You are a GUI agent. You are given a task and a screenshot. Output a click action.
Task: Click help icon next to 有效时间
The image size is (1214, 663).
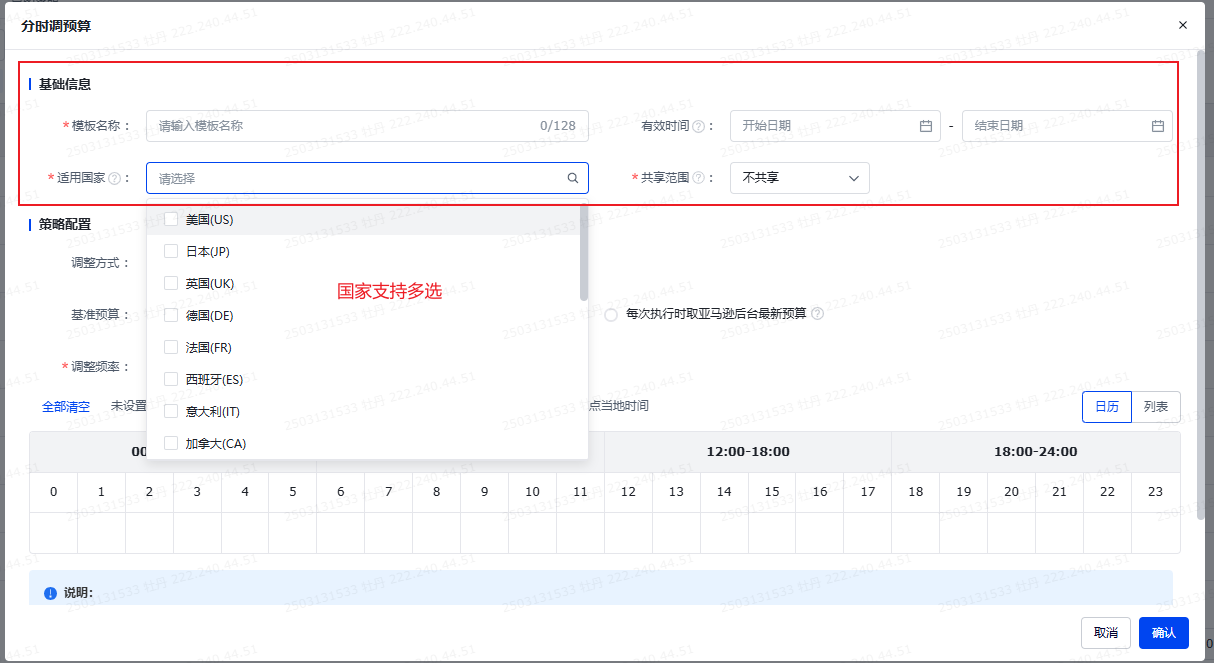698,126
